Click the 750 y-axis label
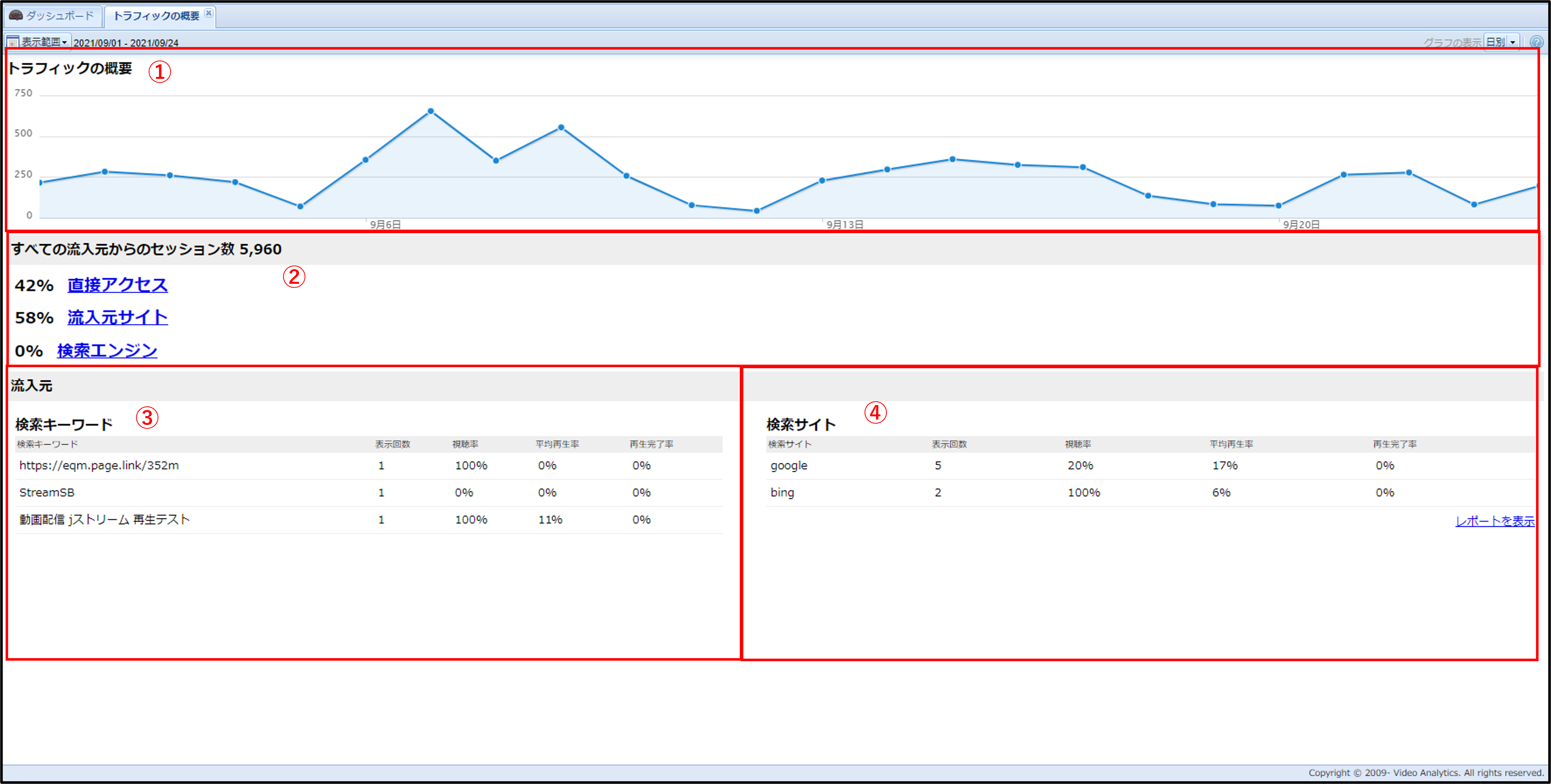Viewport: 1551px width, 784px height. (x=23, y=93)
